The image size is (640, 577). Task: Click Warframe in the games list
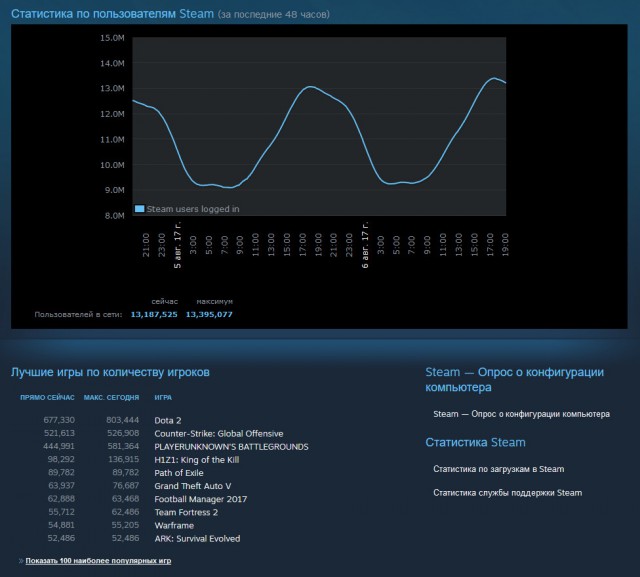[x=174, y=525]
